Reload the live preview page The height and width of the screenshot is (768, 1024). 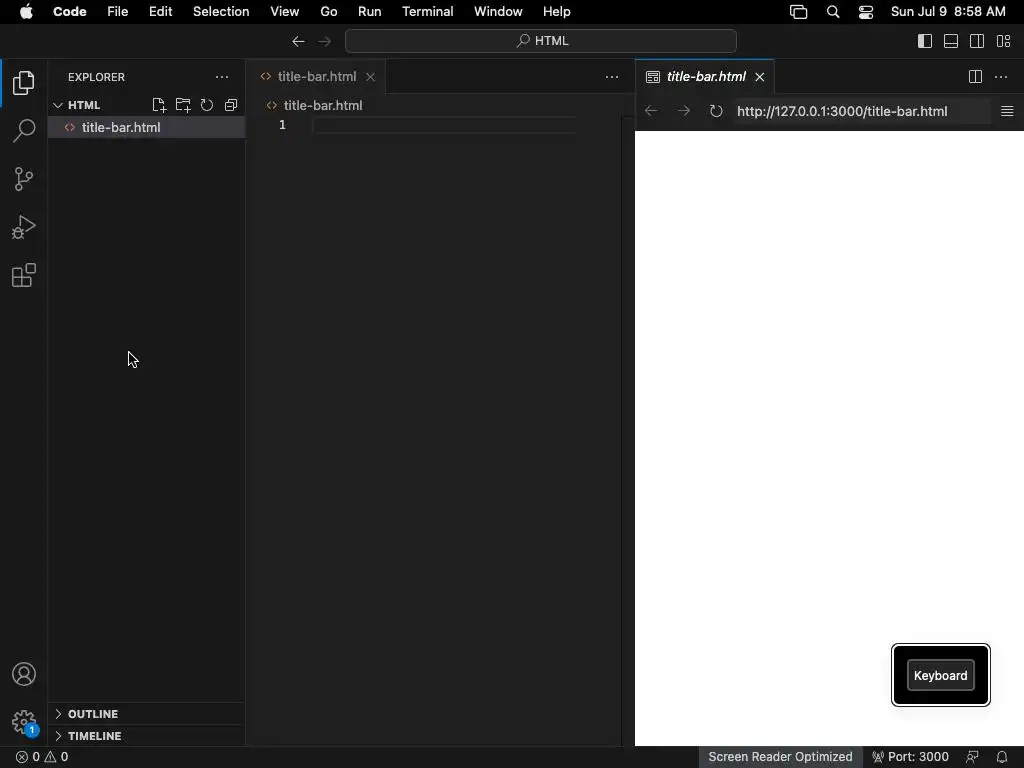click(716, 111)
